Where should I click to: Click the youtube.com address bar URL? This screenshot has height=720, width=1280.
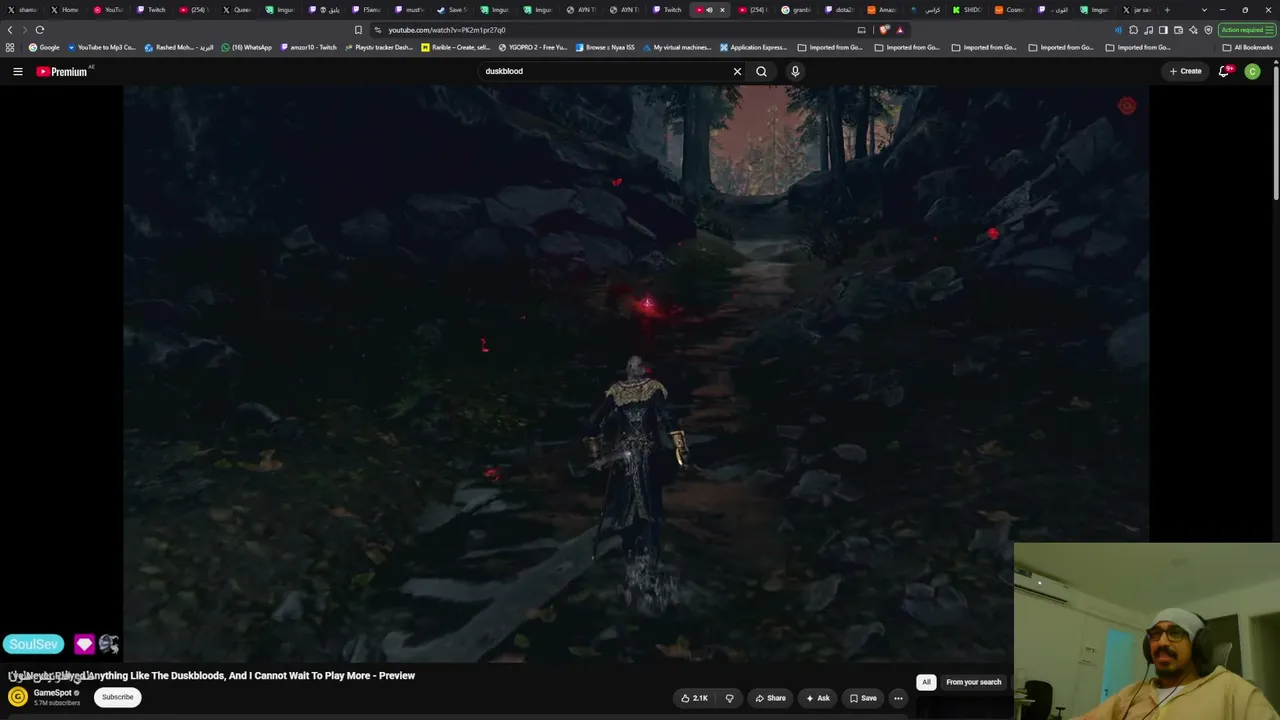[x=447, y=30]
